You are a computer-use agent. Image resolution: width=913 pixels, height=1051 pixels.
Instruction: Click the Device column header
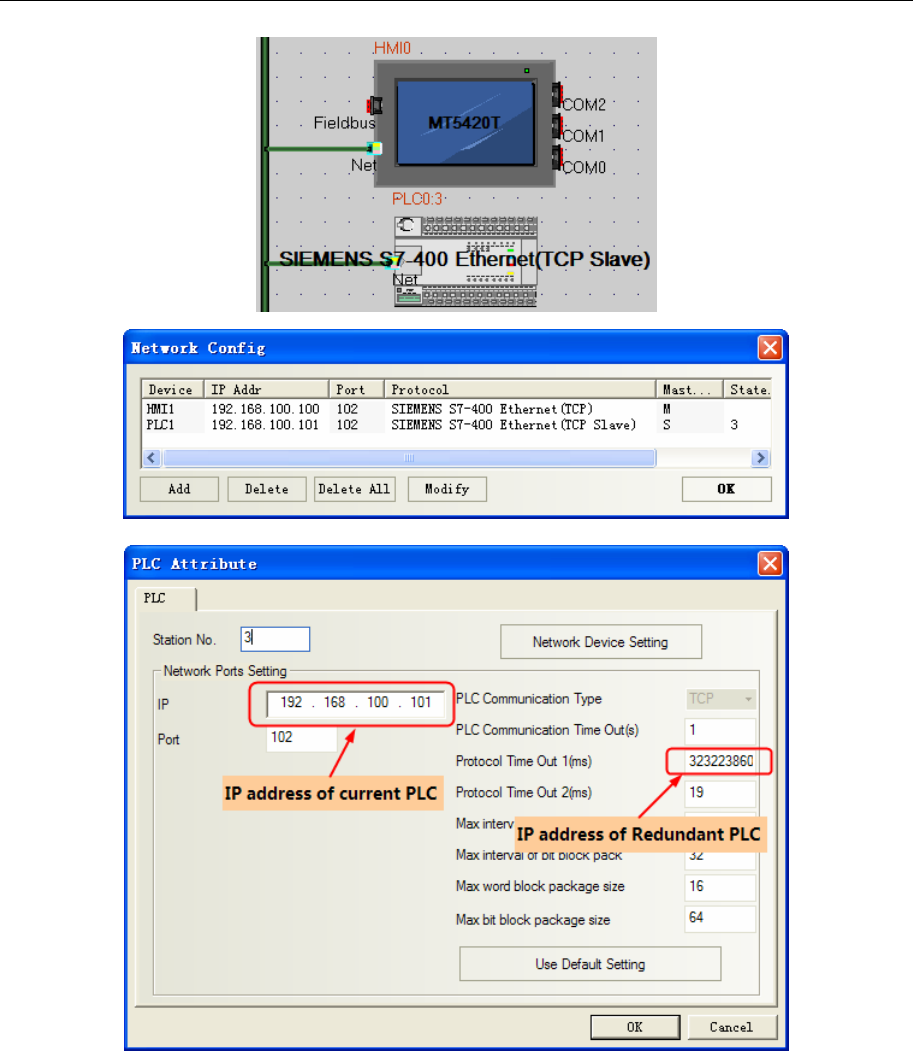point(172,389)
